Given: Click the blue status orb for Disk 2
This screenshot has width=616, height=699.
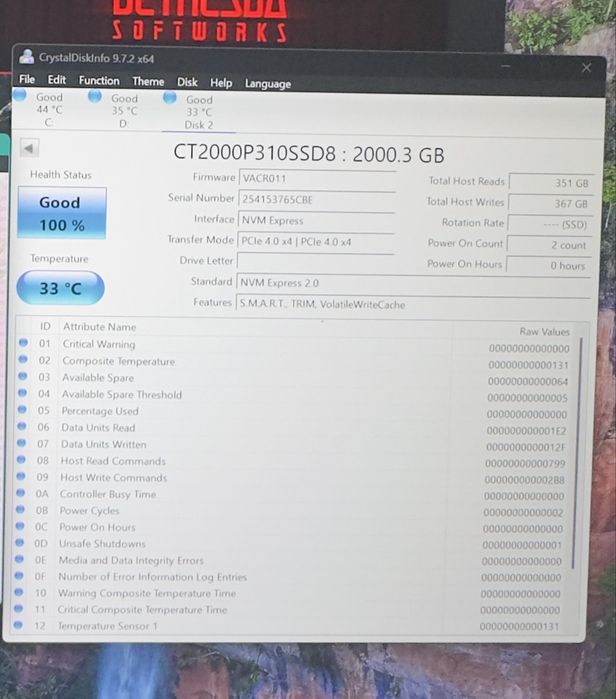Looking at the screenshot, I should [169, 97].
